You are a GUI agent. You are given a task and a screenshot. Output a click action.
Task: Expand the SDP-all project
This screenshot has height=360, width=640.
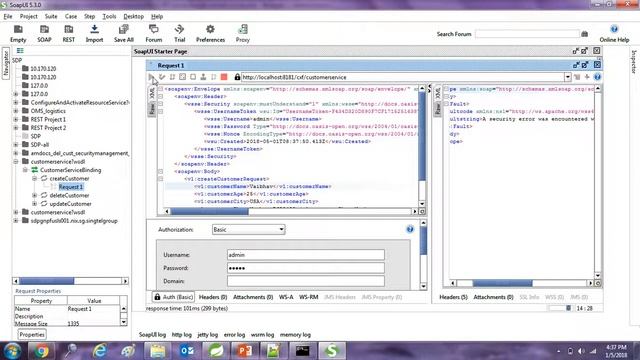(x=16, y=144)
